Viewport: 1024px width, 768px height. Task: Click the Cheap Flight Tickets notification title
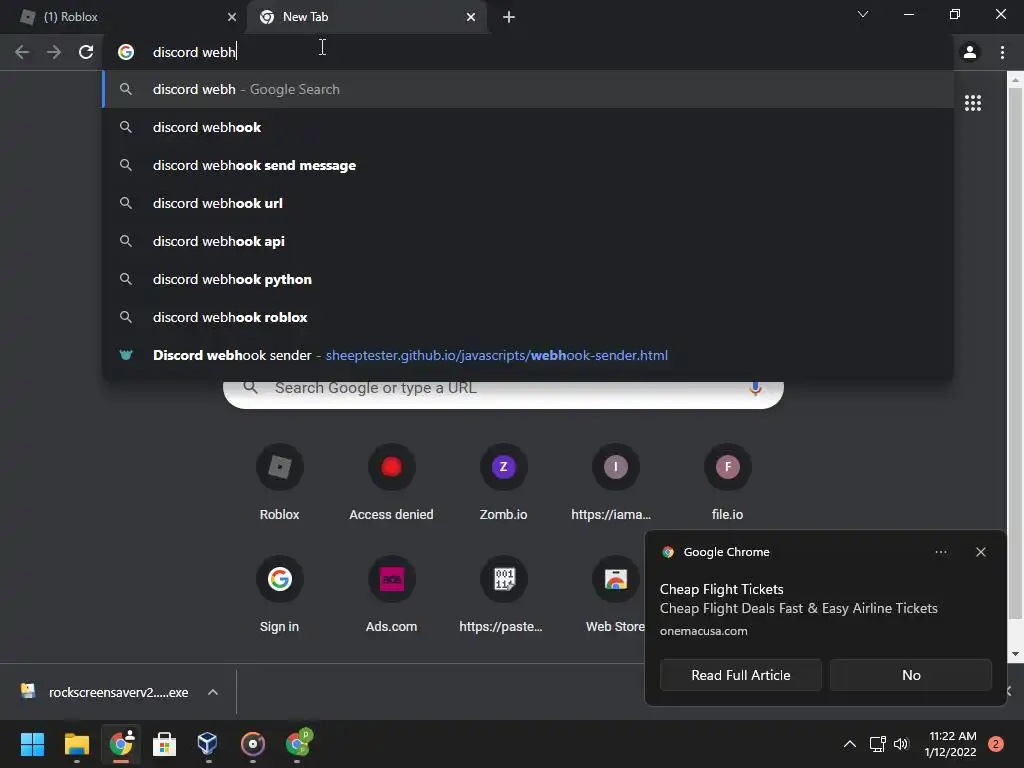point(722,589)
